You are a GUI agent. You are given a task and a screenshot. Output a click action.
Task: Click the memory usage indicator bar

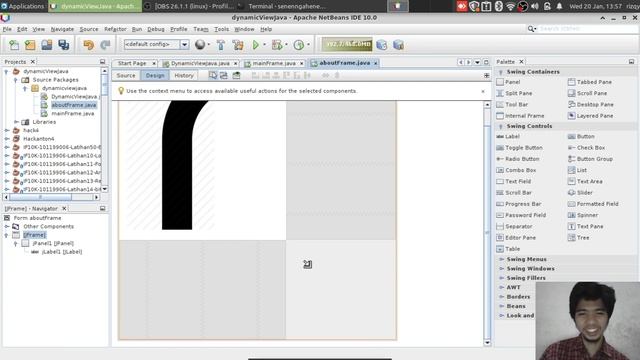click(x=347, y=44)
